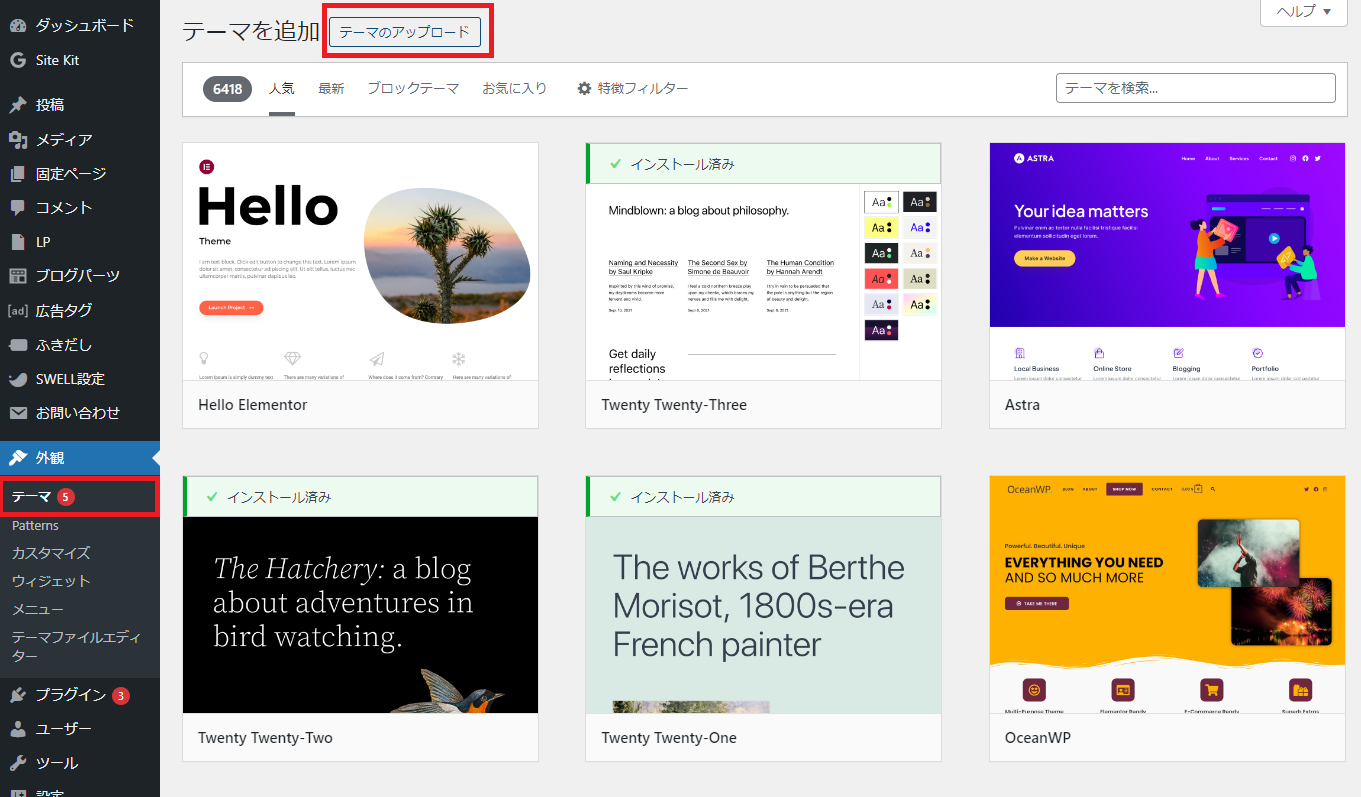
Task: Click the plug icon beside プラグイン
Action: [x=17, y=695]
